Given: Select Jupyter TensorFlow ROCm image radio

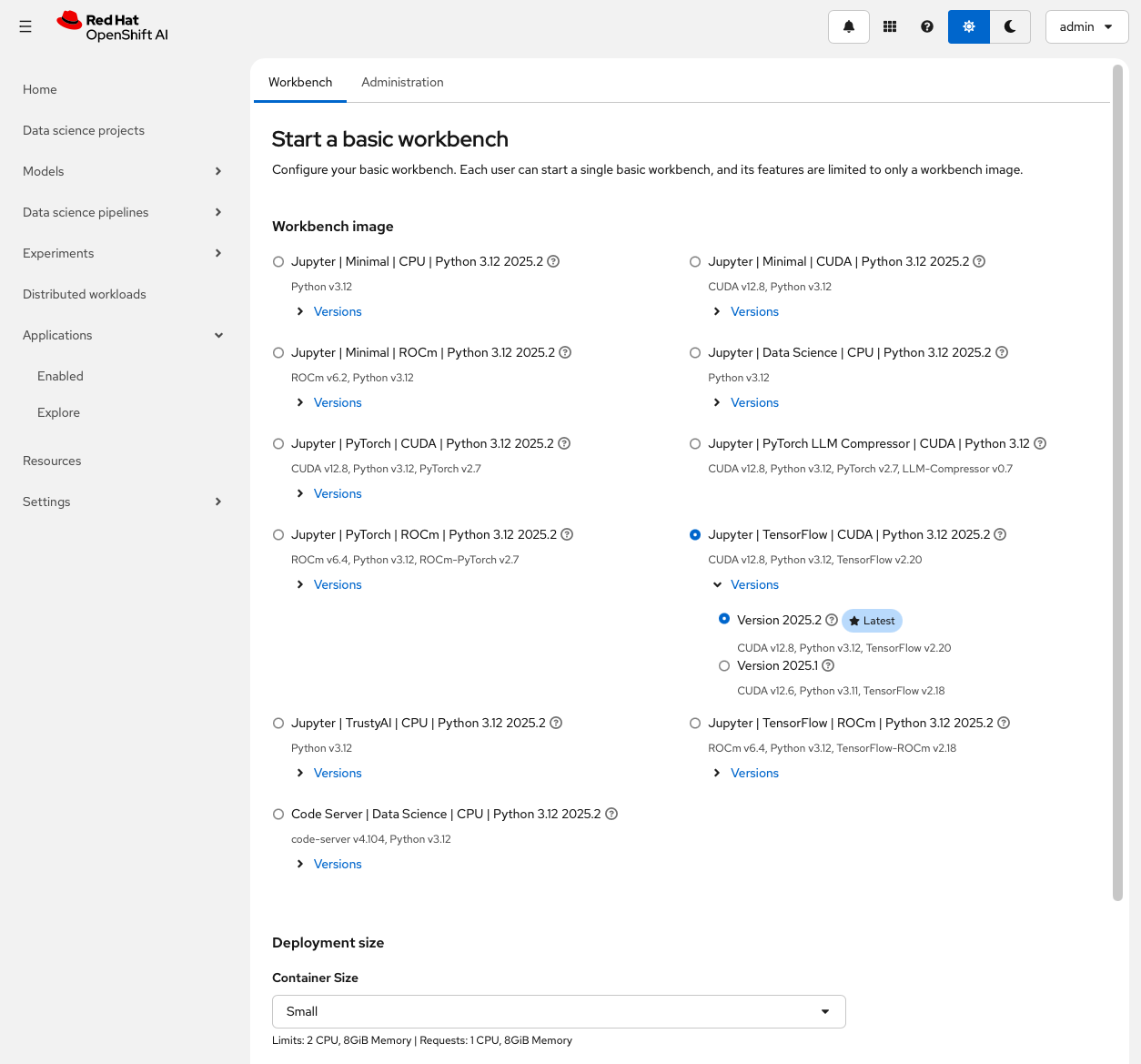Looking at the screenshot, I should 695,723.
